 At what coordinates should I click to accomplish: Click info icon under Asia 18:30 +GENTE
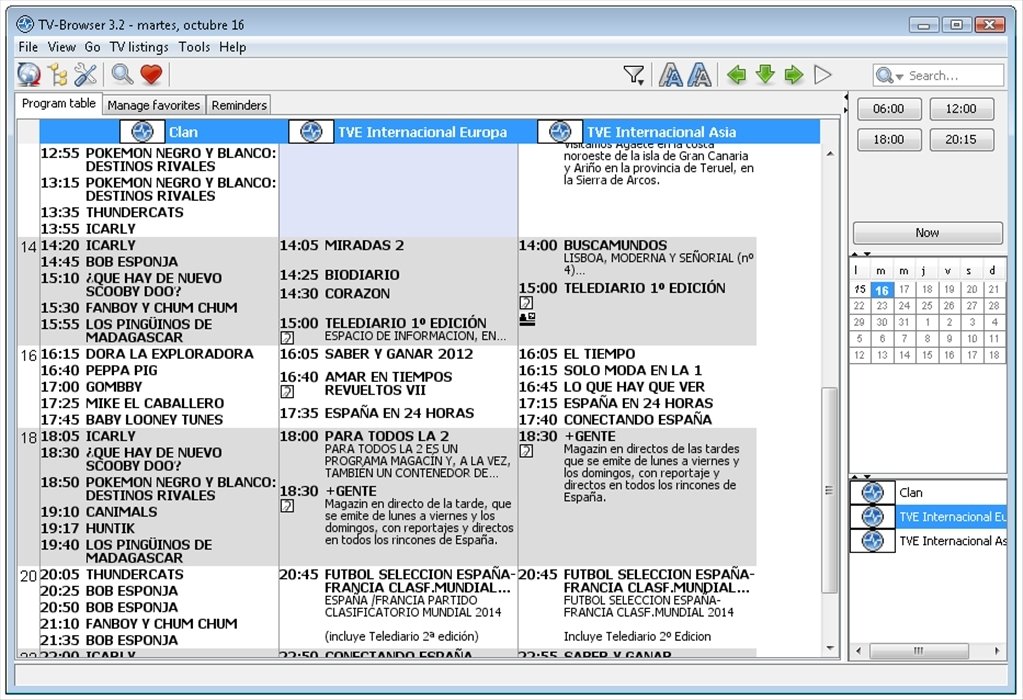[527, 451]
